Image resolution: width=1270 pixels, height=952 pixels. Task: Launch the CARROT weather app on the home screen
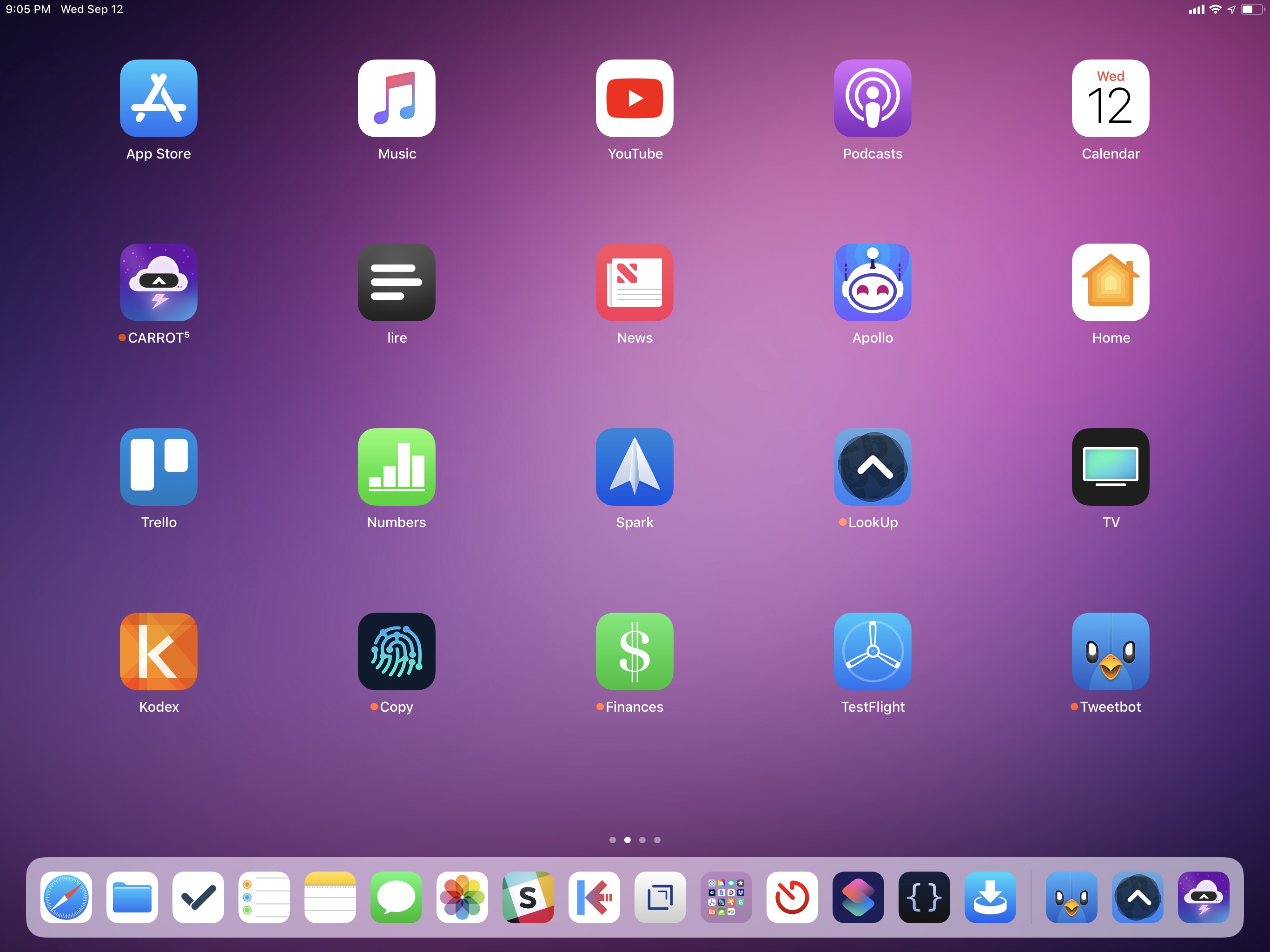point(159,283)
